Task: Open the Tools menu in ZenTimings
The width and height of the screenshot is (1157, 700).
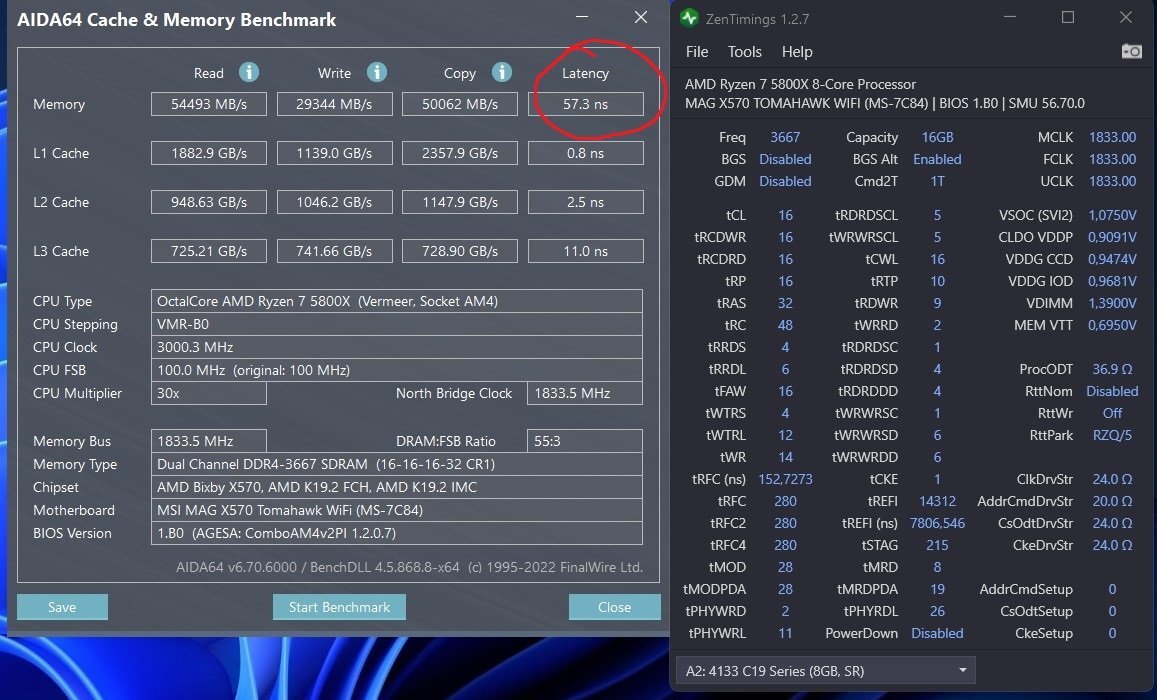Action: point(745,52)
